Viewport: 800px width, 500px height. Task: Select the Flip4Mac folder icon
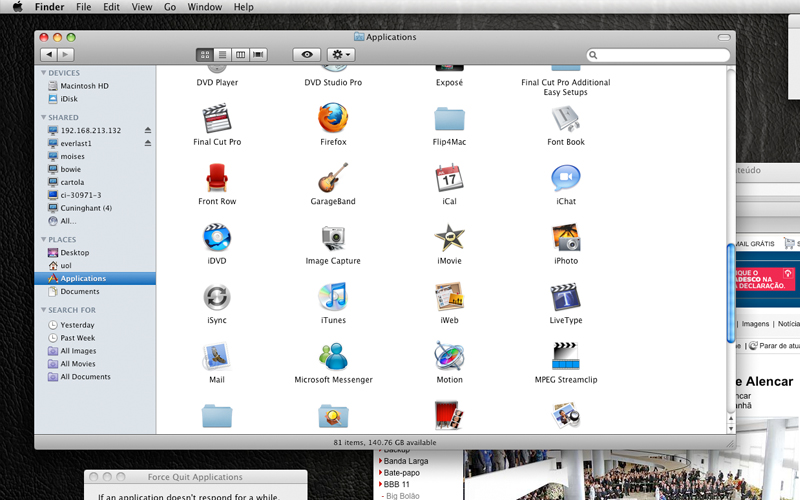click(x=449, y=119)
